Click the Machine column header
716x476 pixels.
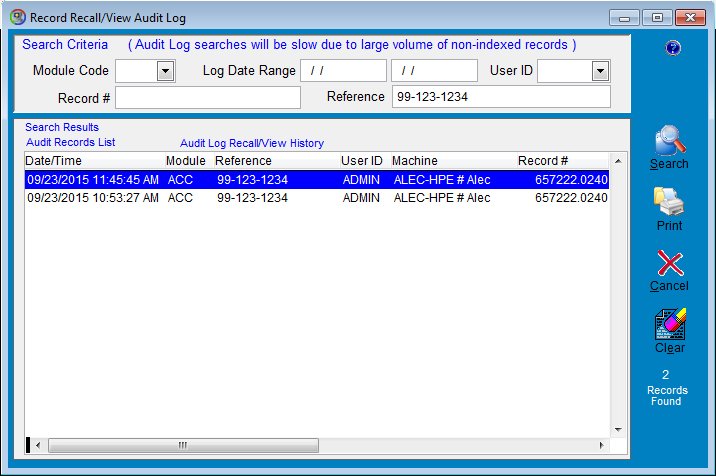[454, 161]
